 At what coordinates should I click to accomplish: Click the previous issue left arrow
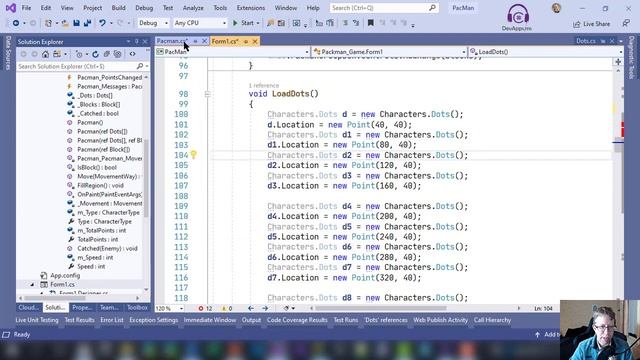coord(251,308)
